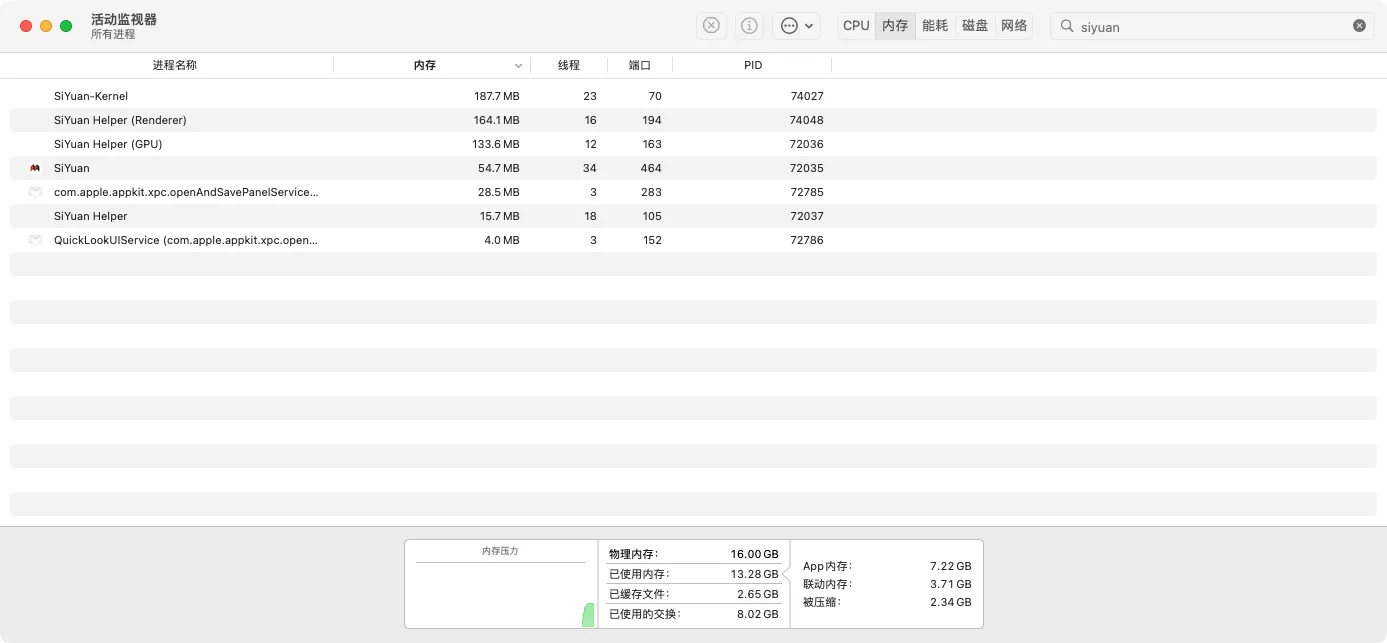The image size is (1387, 643).
Task: Open the process info inspector icon
Action: (x=749, y=26)
